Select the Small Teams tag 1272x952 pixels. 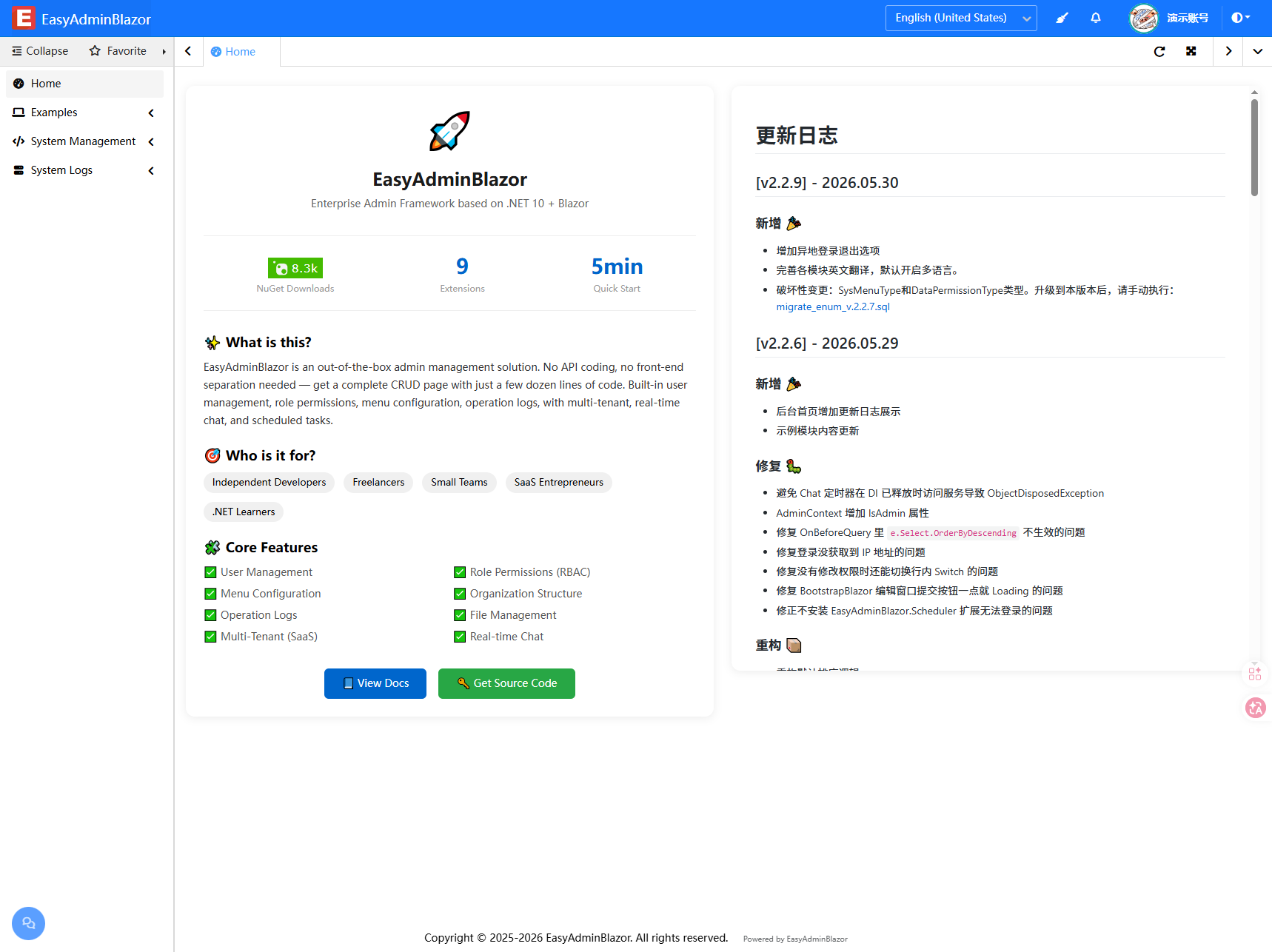tap(459, 483)
